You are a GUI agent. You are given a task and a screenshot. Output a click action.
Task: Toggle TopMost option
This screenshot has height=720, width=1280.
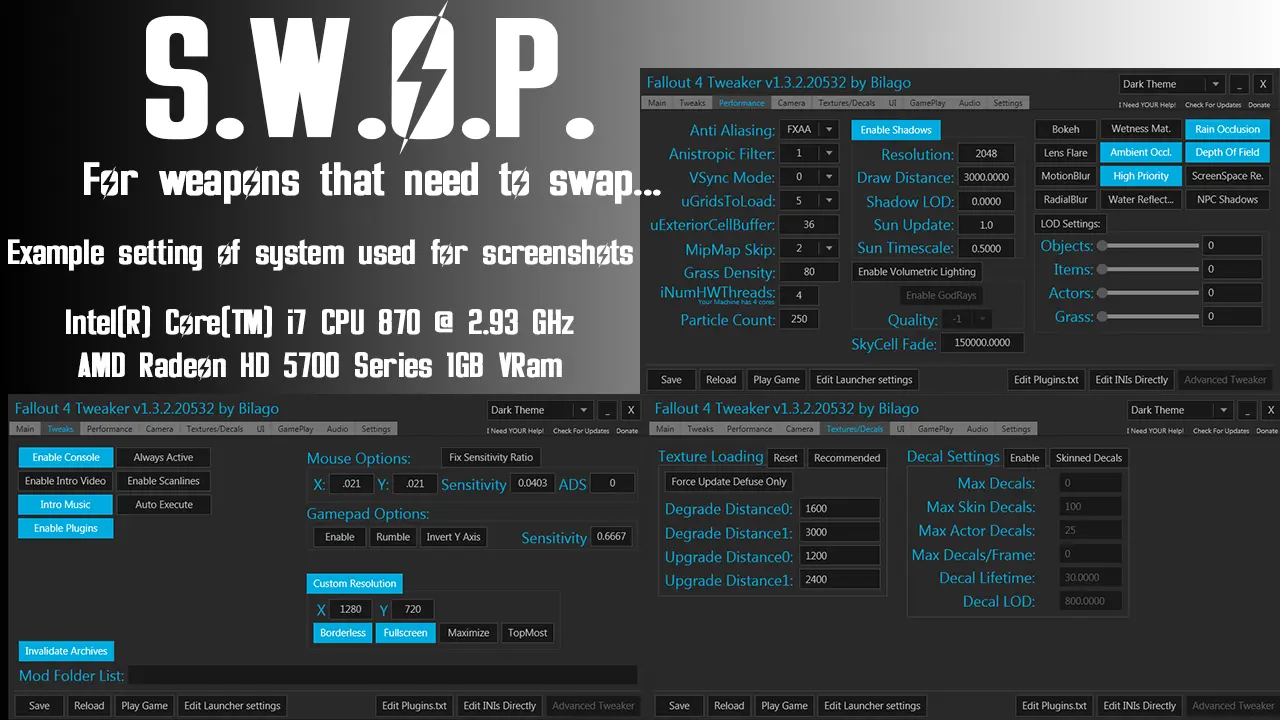(x=527, y=633)
